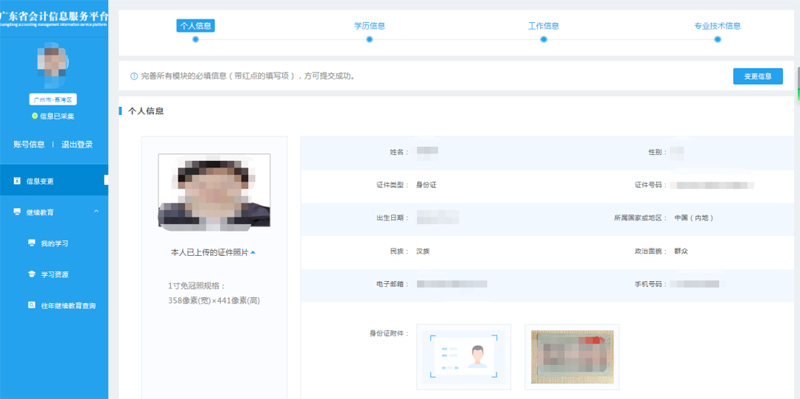
Task: Click the uploaded ID portrait photo
Action: click(214, 190)
